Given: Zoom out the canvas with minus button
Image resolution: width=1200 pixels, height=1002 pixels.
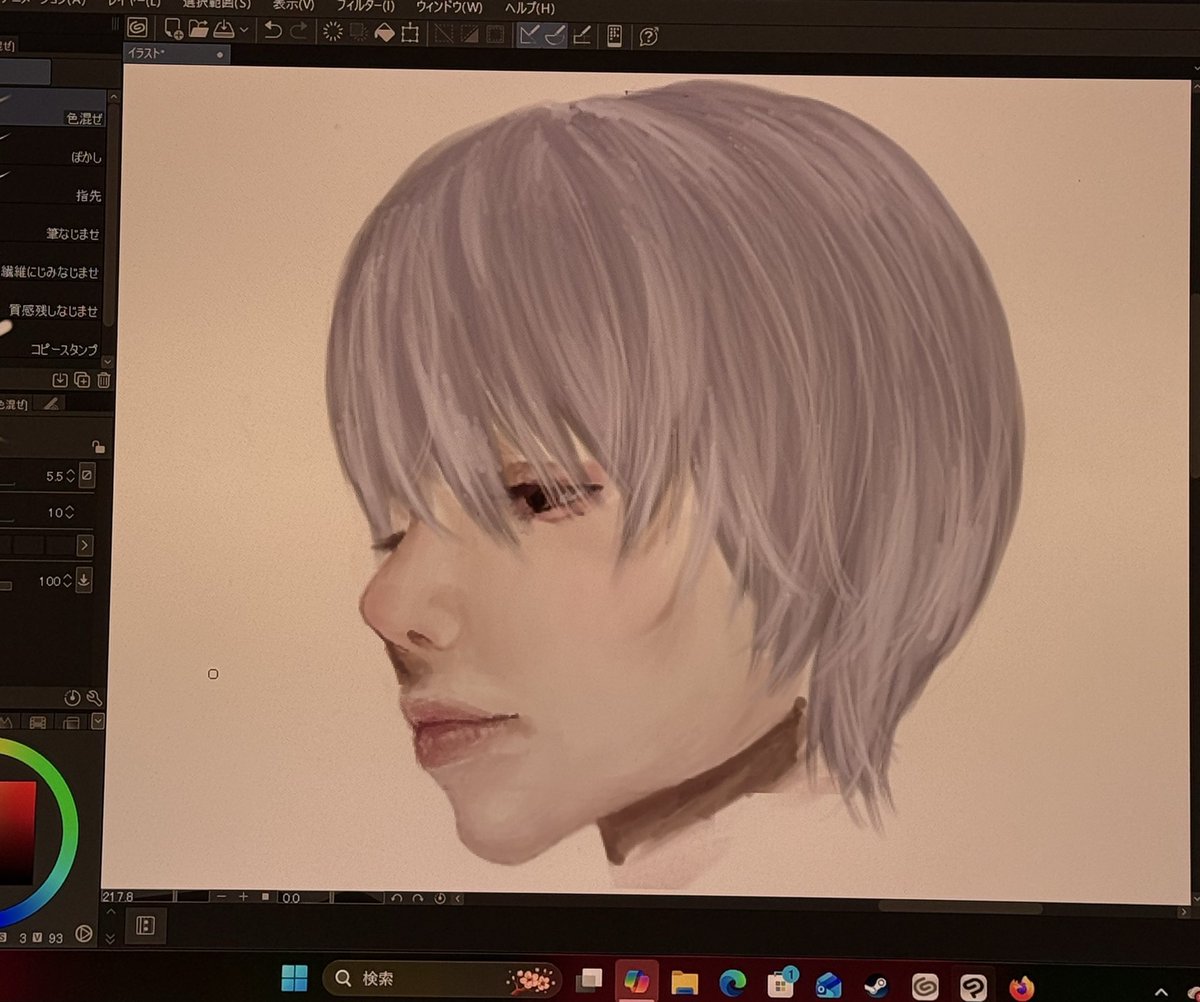Looking at the screenshot, I should (221, 898).
